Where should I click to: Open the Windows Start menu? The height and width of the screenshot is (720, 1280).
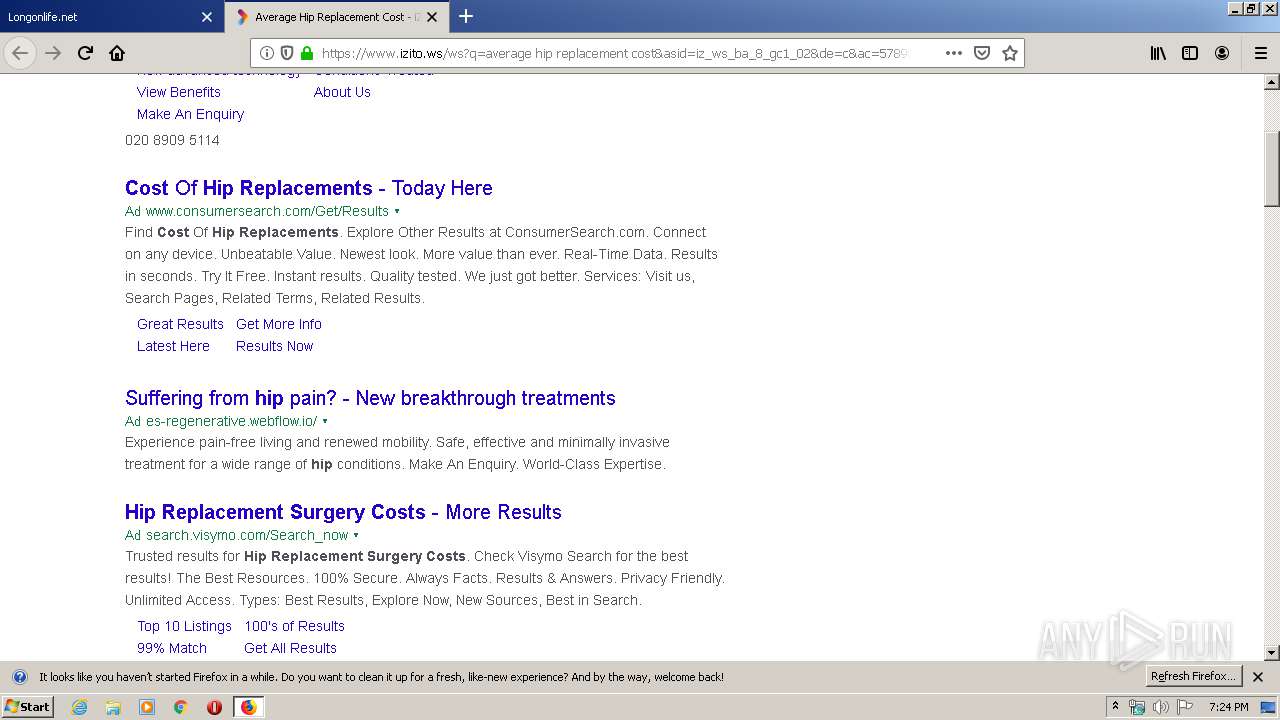[27, 707]
